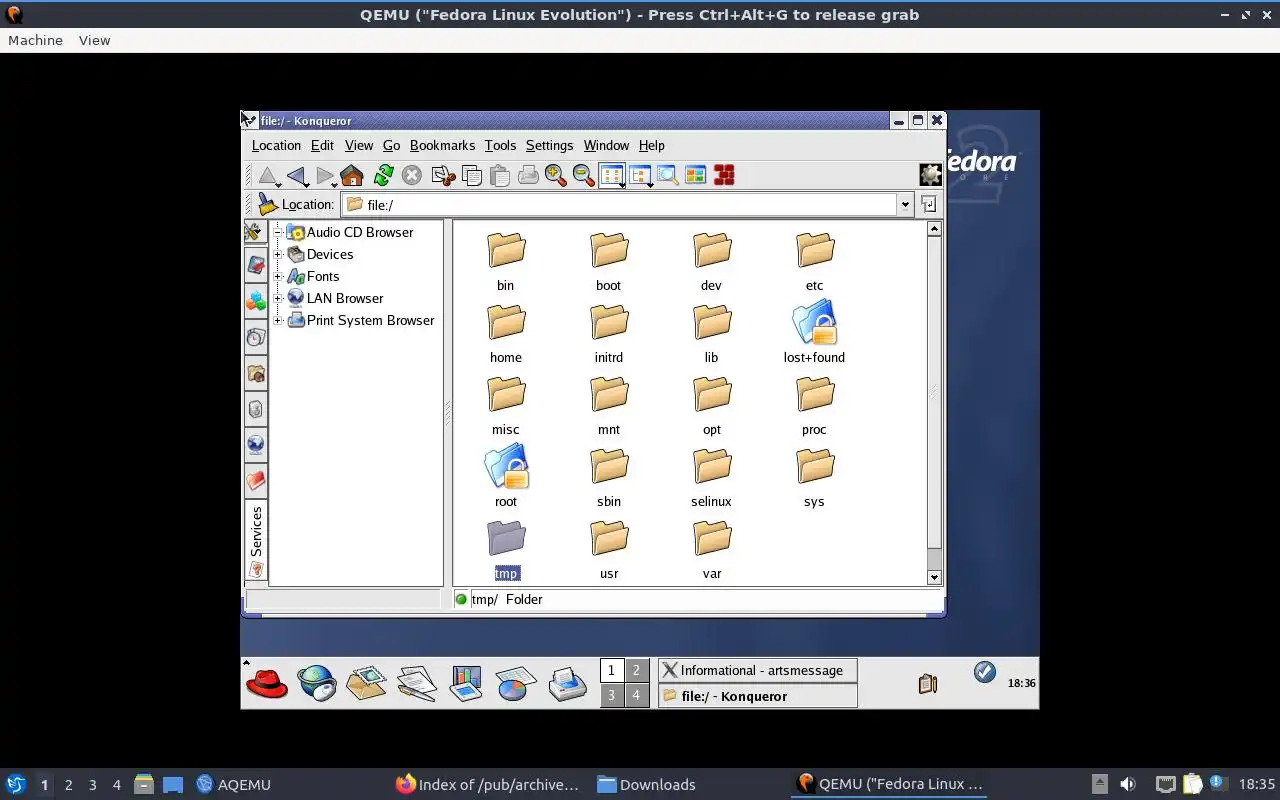The image size is (1280, 800).
Task: Select the locked lost+found folder
Action: pos(814,333)
